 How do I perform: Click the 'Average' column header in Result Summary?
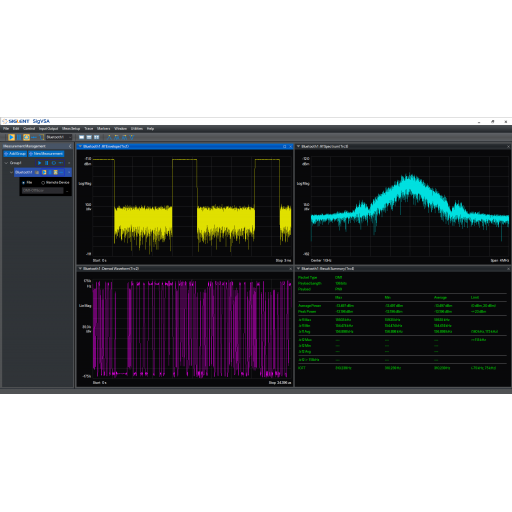[x=440, y=297]
